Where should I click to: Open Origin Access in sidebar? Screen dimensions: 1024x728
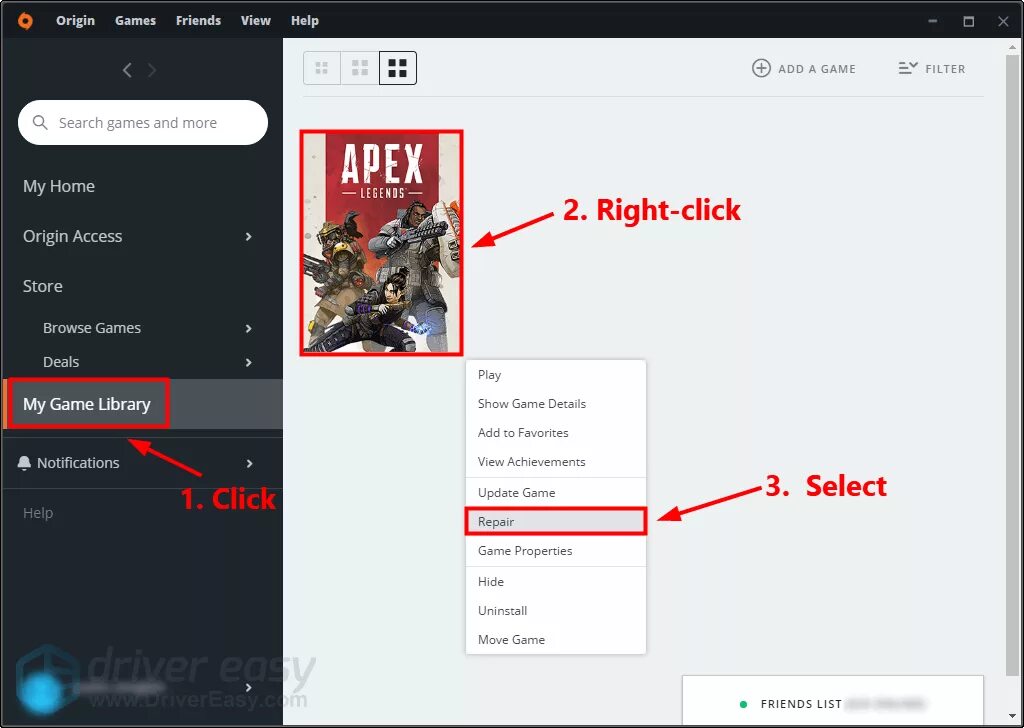click(x=72, y=236)
